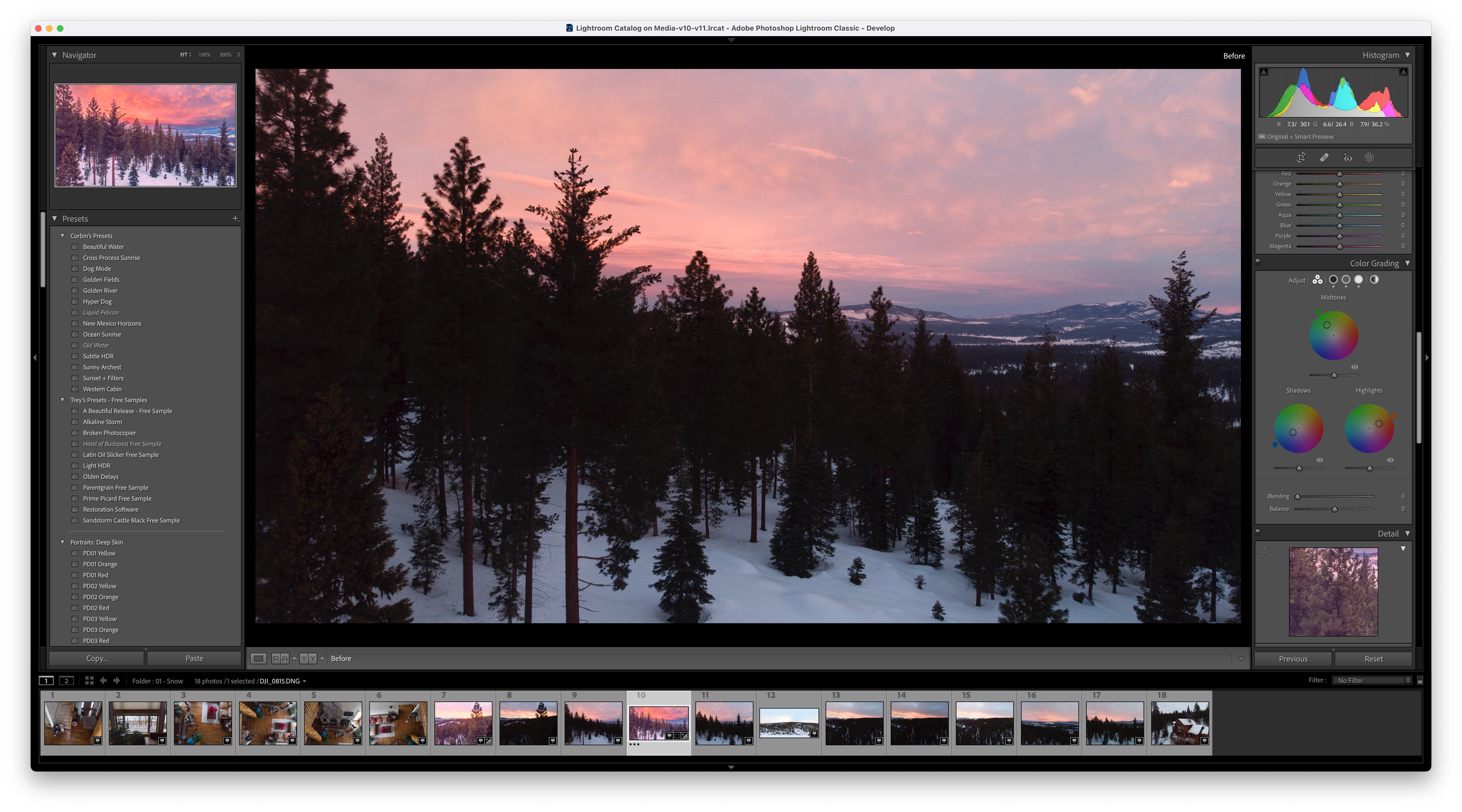Collapse Portraits: Deep Skin group
This screenshot has width=1462, height=812.
(62, 543)
